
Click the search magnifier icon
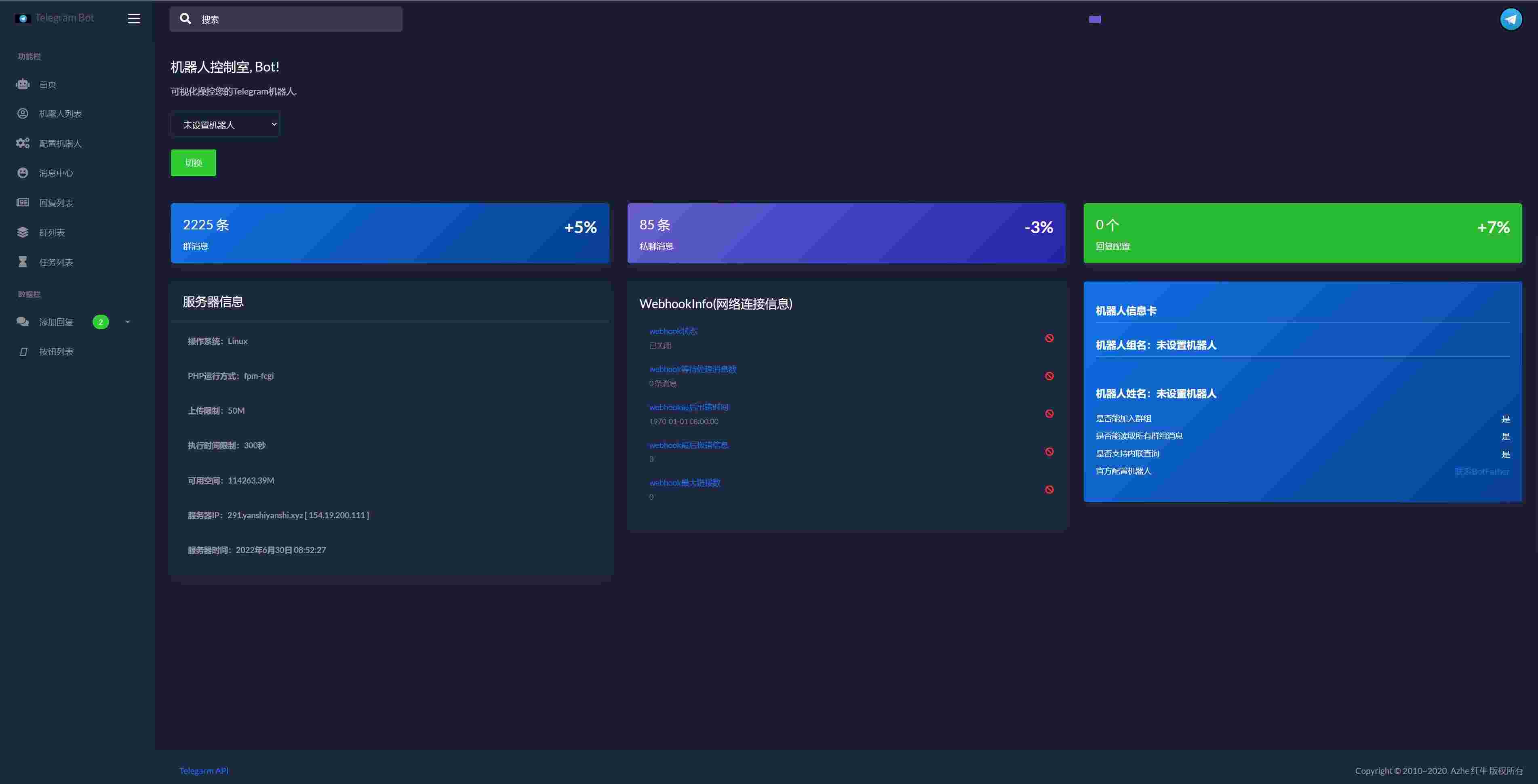coord(185,19)
